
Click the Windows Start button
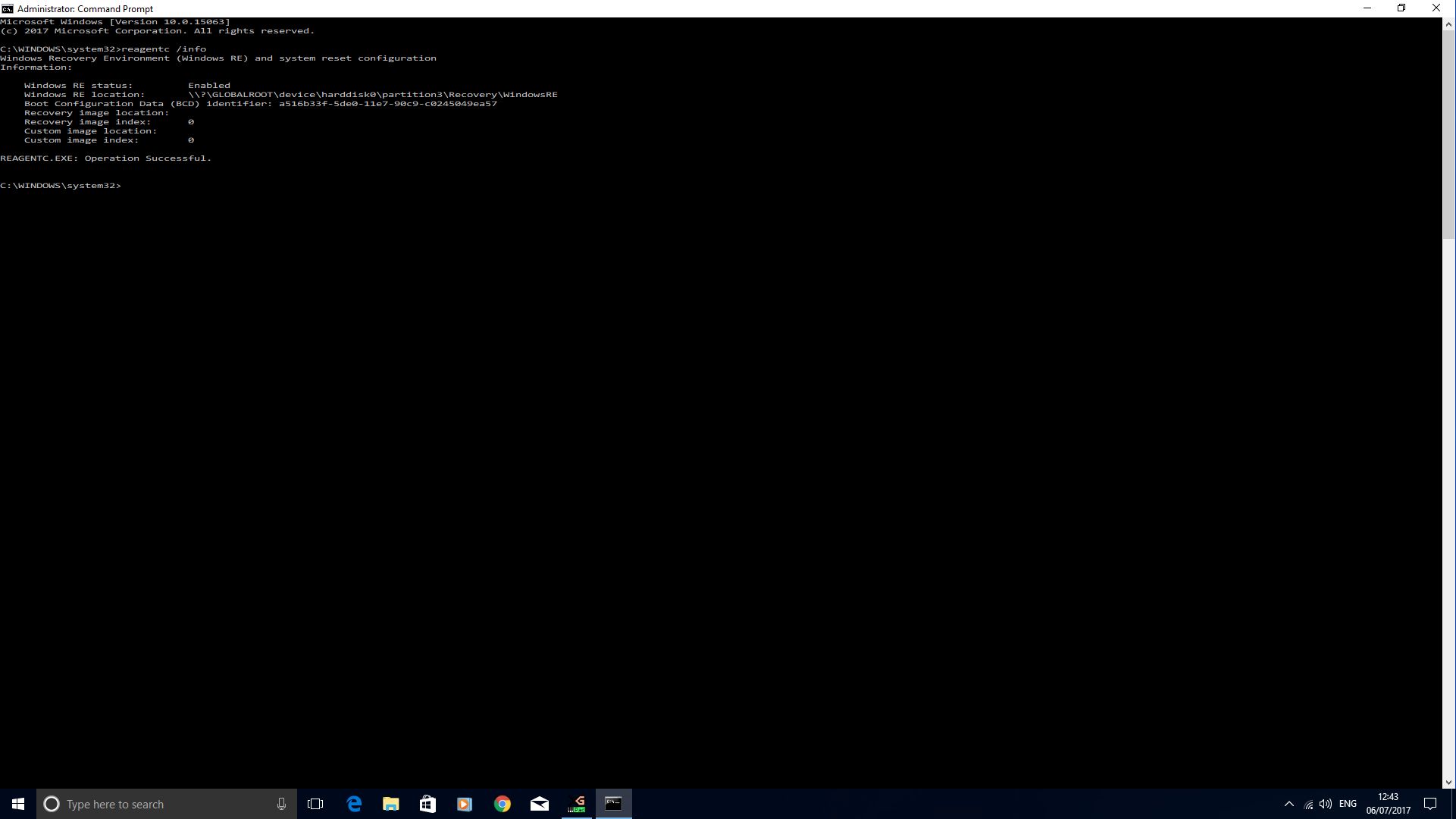pyautogui.click(x=18, y=804)
